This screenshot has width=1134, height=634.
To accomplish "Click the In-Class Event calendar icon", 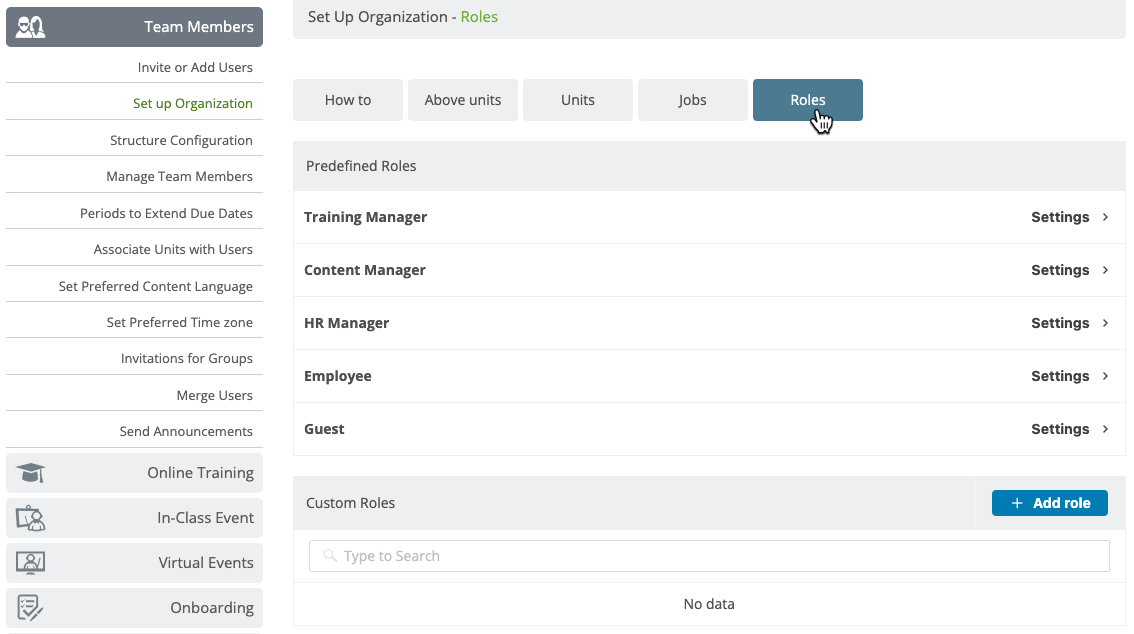I will (30, 517).
